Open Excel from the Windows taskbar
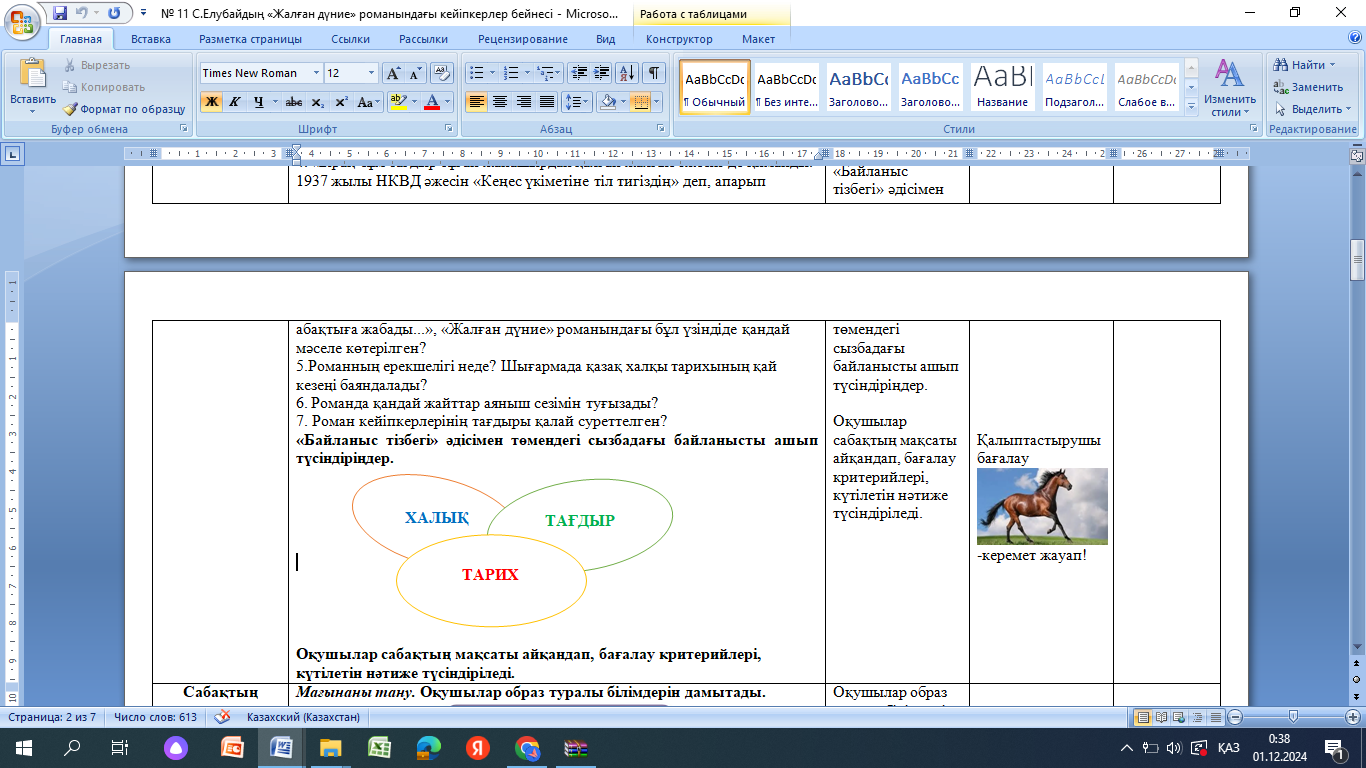 pyautogui.click(x=380, y=747)
